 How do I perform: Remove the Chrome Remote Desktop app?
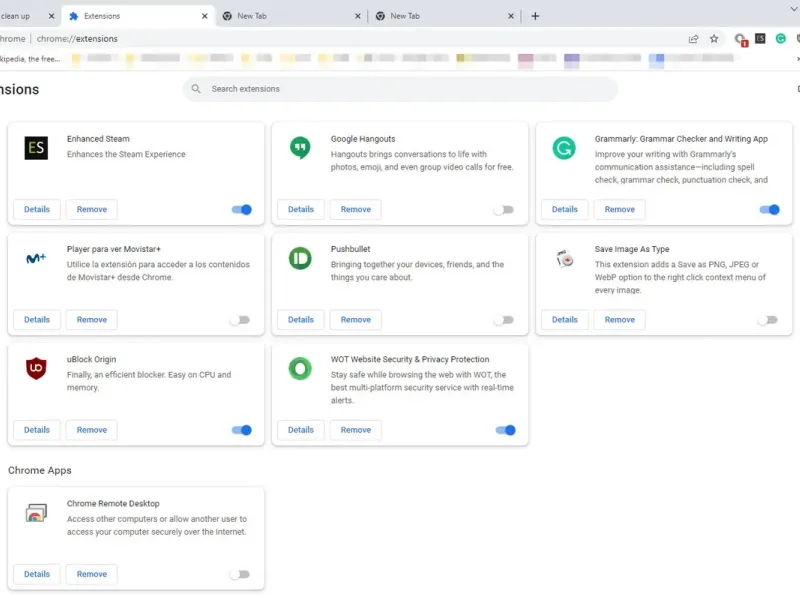pyautogui.click(x=92, y=574)
